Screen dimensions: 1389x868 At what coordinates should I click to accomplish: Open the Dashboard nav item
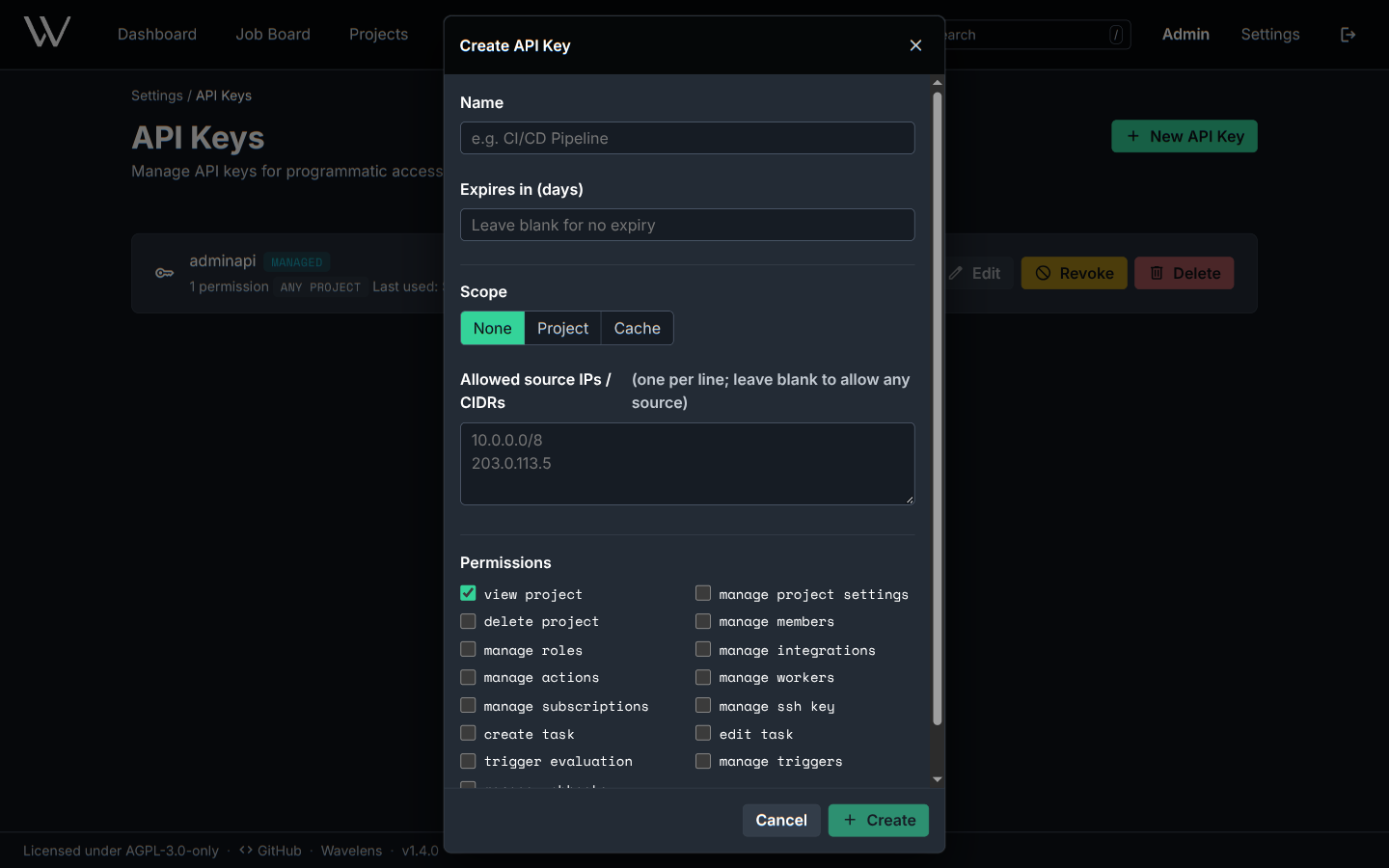click(x=157, y=35)
